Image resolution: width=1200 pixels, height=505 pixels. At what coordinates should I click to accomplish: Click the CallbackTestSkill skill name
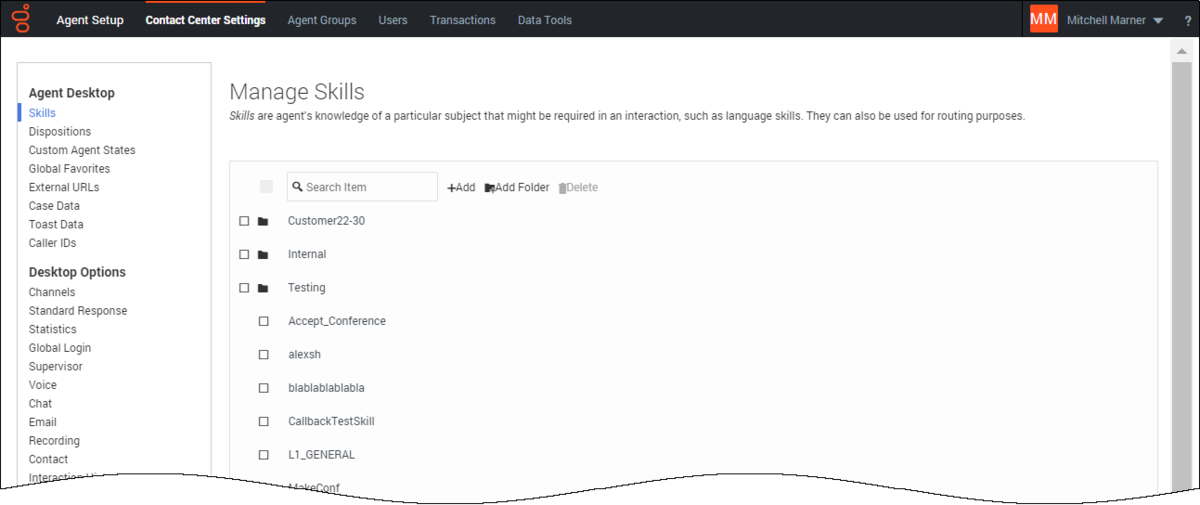click(331, 422)
